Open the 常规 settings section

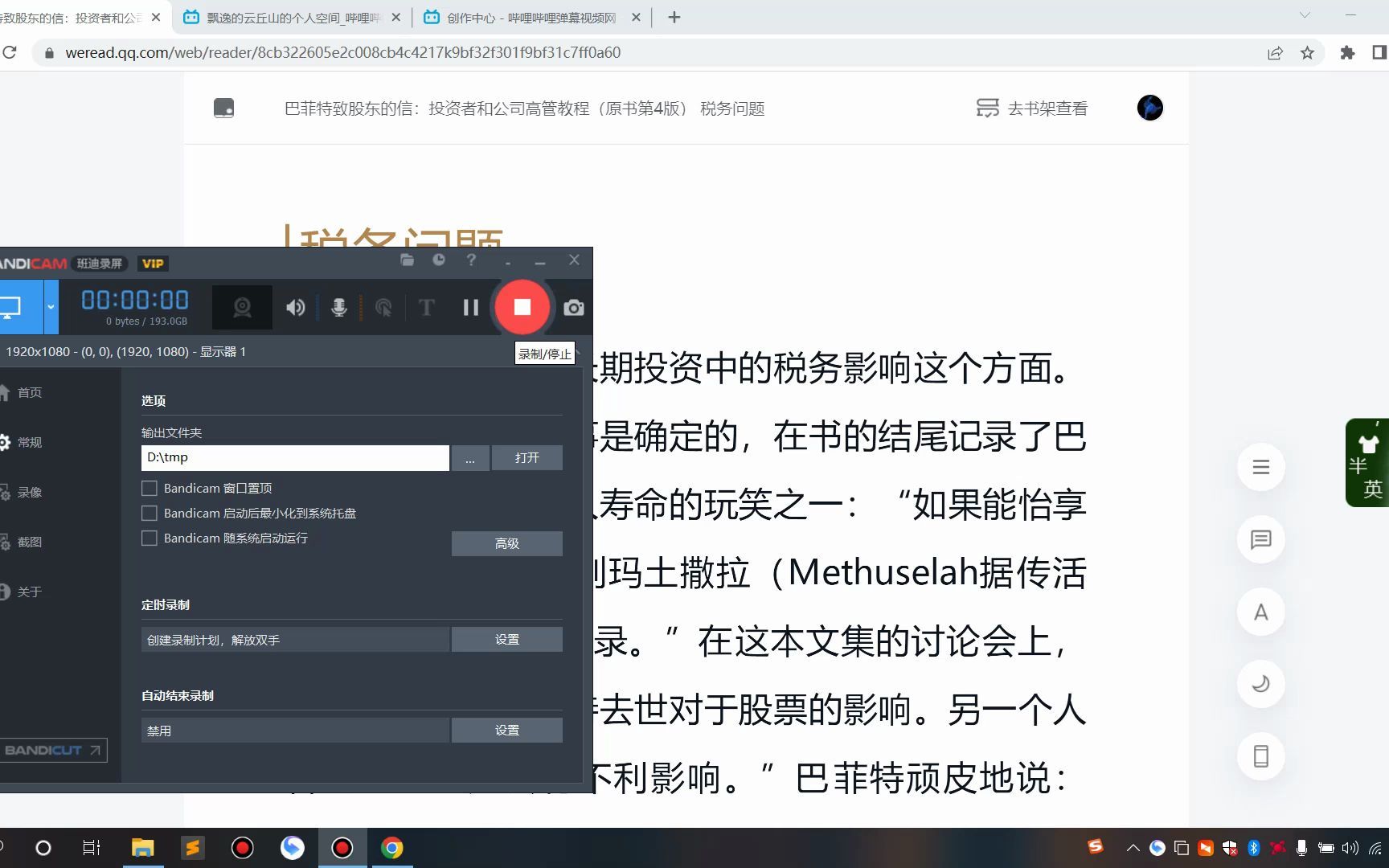[x=30, y=442]
